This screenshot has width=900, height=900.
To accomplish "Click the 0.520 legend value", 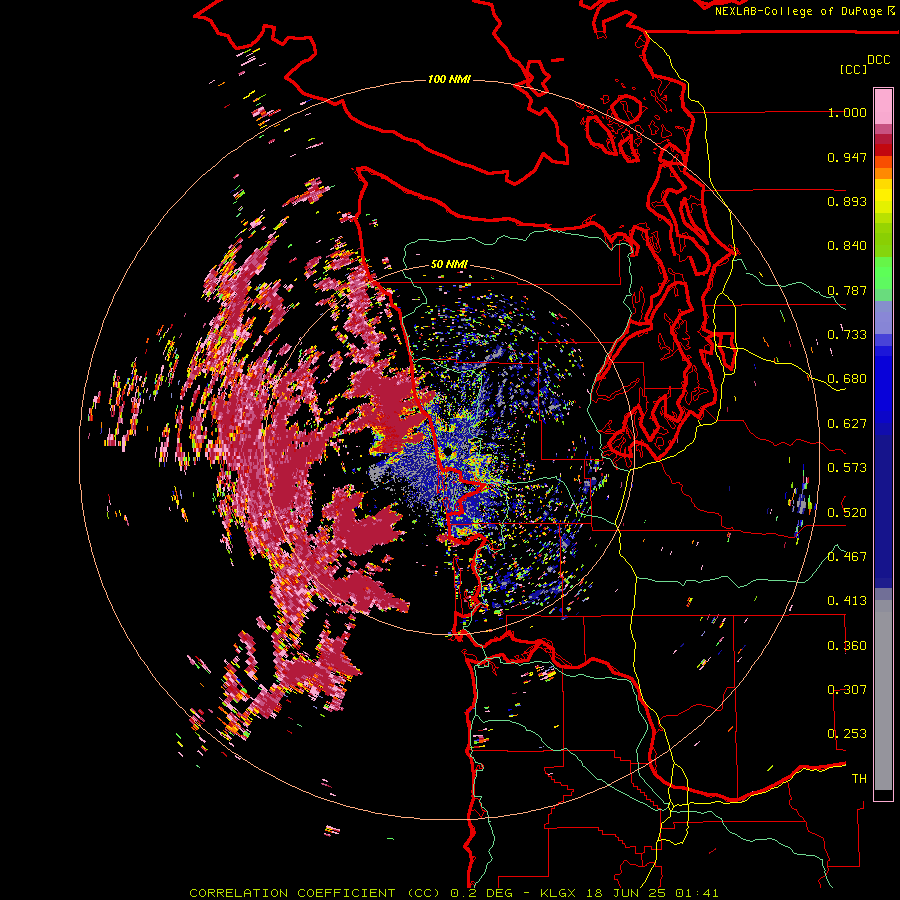I will (x=847, y=512).
